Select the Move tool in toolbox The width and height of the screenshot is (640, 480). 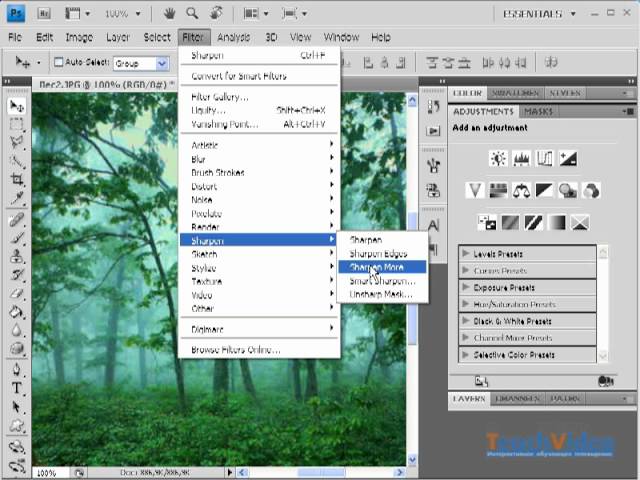point(16,106)
